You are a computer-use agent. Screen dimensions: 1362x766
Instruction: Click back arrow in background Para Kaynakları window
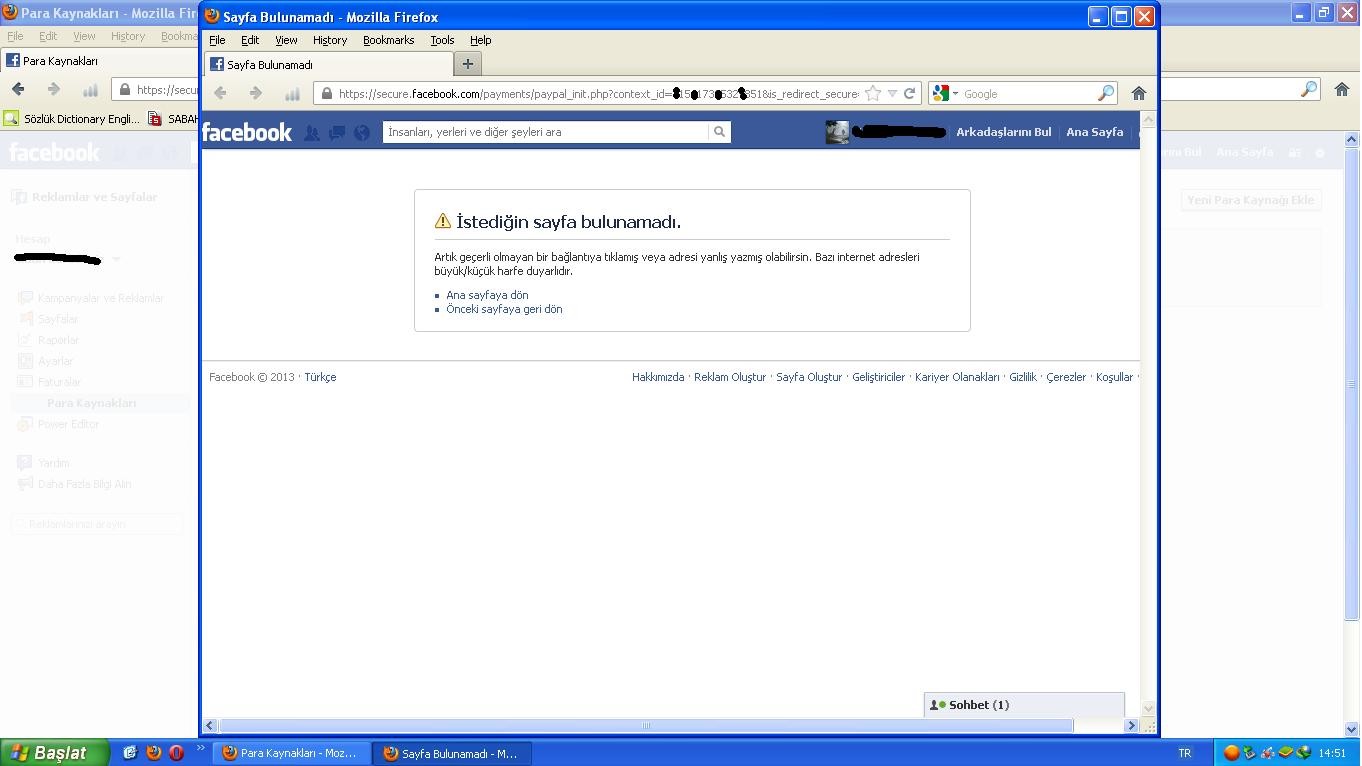(18, 89)
